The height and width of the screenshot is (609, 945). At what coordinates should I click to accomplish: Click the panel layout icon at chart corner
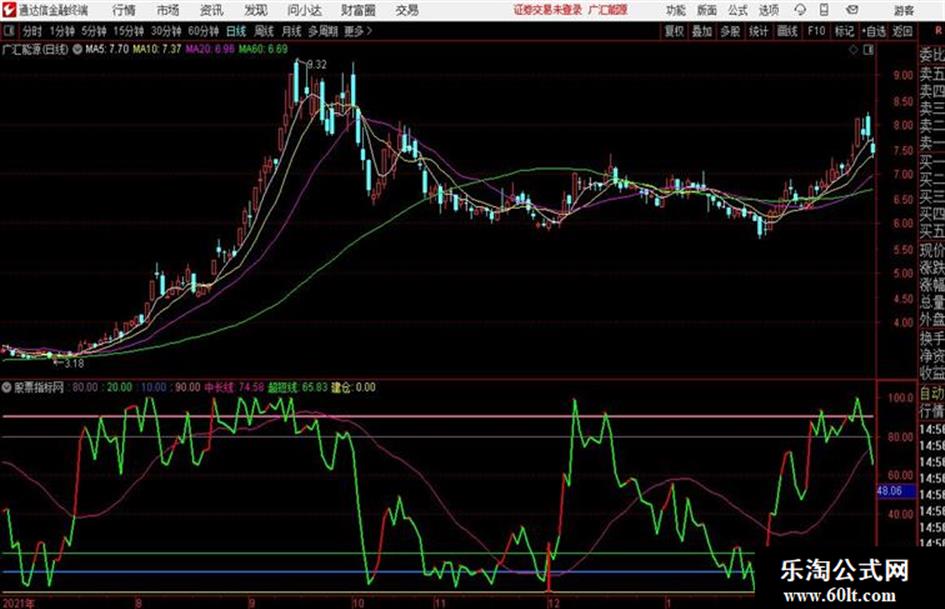(868, 50)
